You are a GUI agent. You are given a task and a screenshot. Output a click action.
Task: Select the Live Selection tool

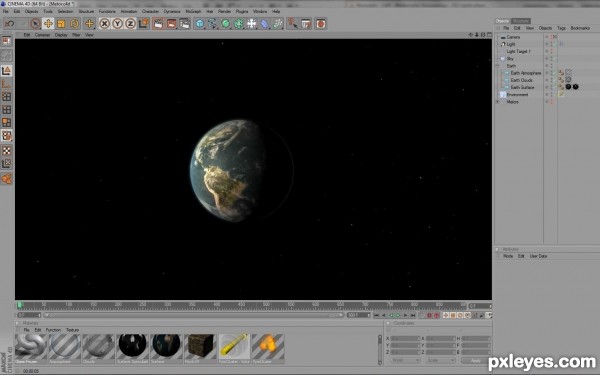35,24
